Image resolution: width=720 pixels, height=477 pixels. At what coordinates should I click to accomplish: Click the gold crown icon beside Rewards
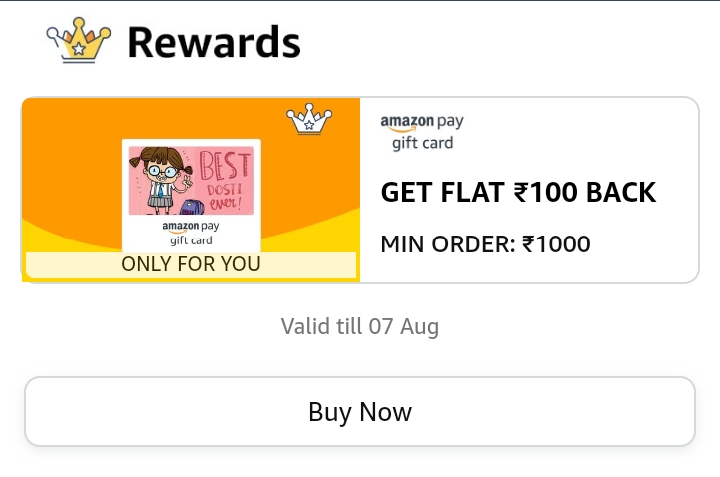pyautogui.click(x=78, y=42)
